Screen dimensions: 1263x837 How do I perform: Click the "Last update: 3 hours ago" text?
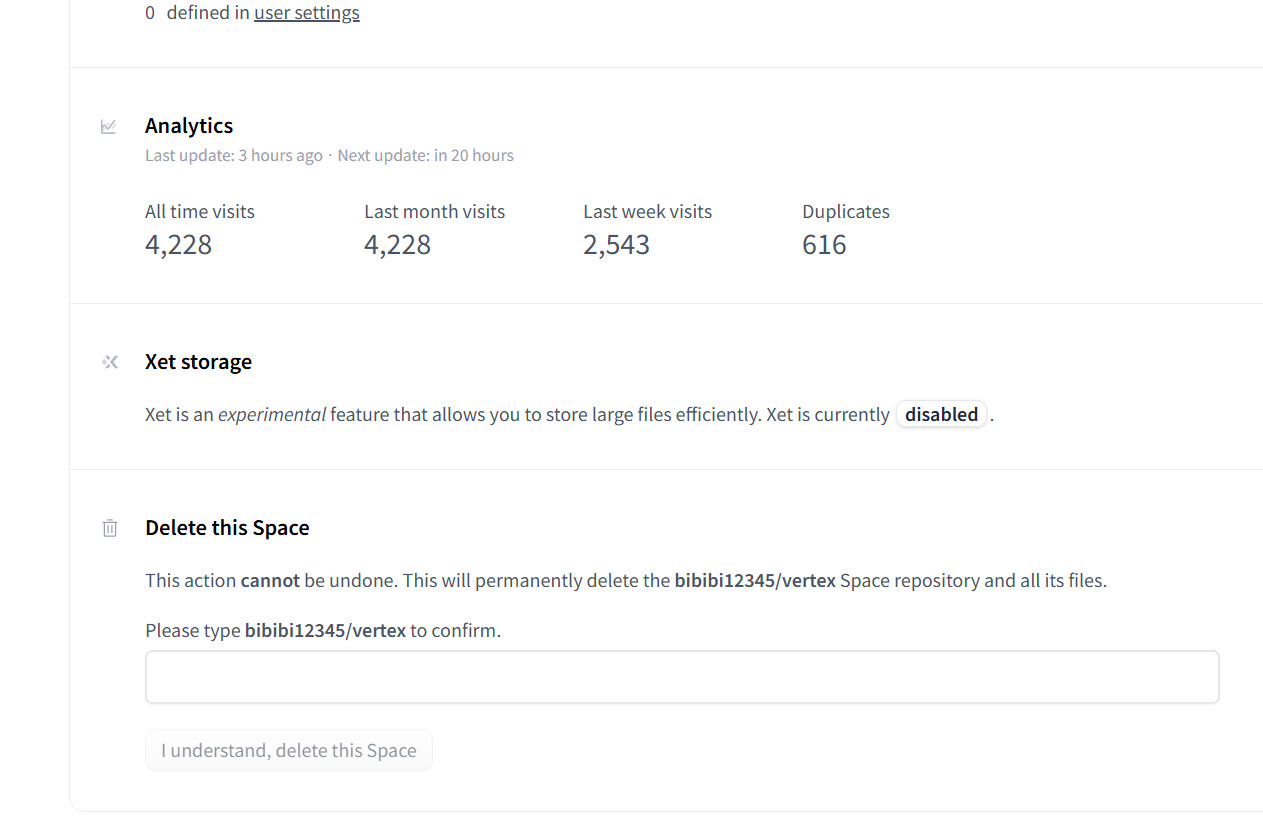[233, 156]
